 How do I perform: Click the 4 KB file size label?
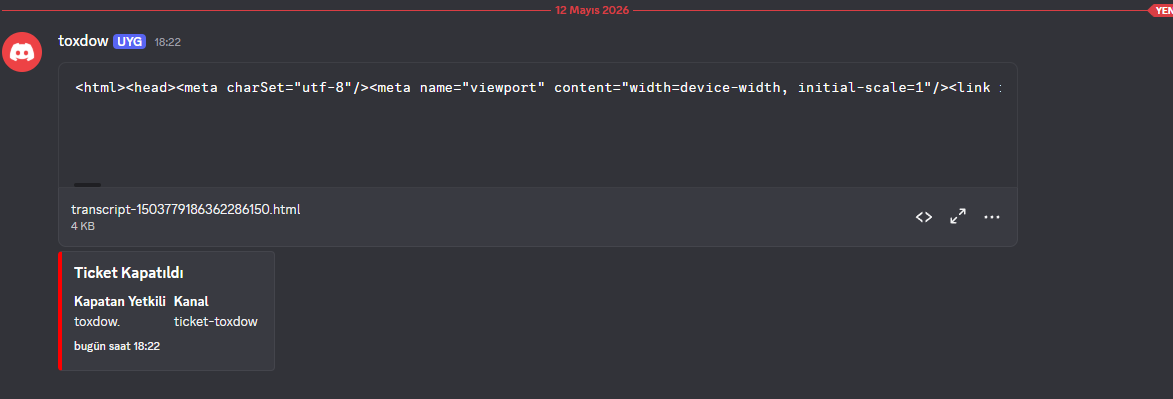pyautogui.click(x=83, y=225)
